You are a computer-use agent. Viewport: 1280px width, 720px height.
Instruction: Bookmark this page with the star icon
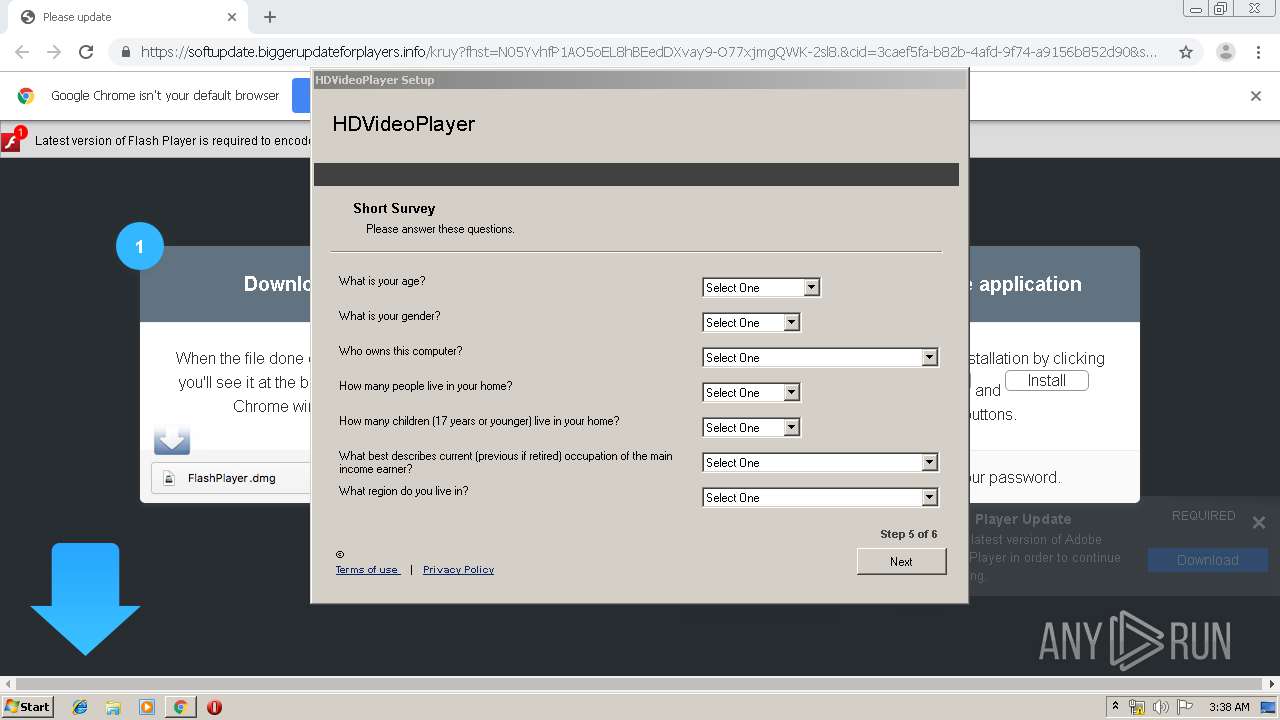(x=1186, y=52)
